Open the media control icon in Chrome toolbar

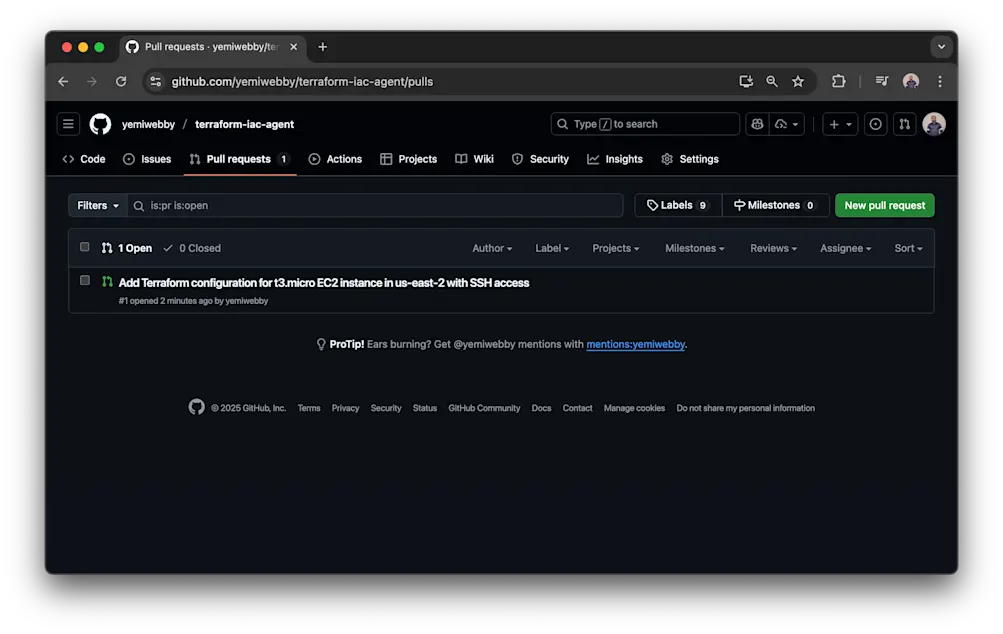pyautogui.click(x=881, y=81)
